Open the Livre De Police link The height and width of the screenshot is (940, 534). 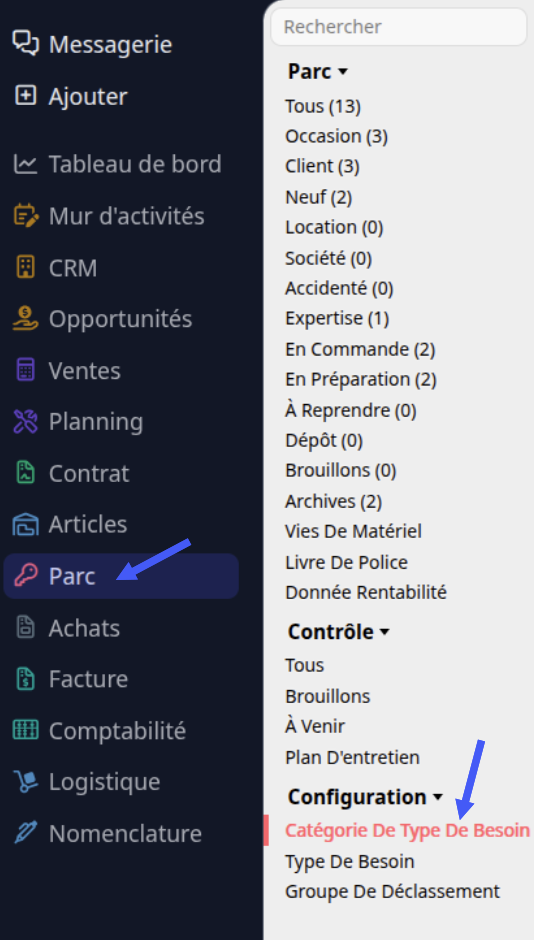[x=346, y=562]
